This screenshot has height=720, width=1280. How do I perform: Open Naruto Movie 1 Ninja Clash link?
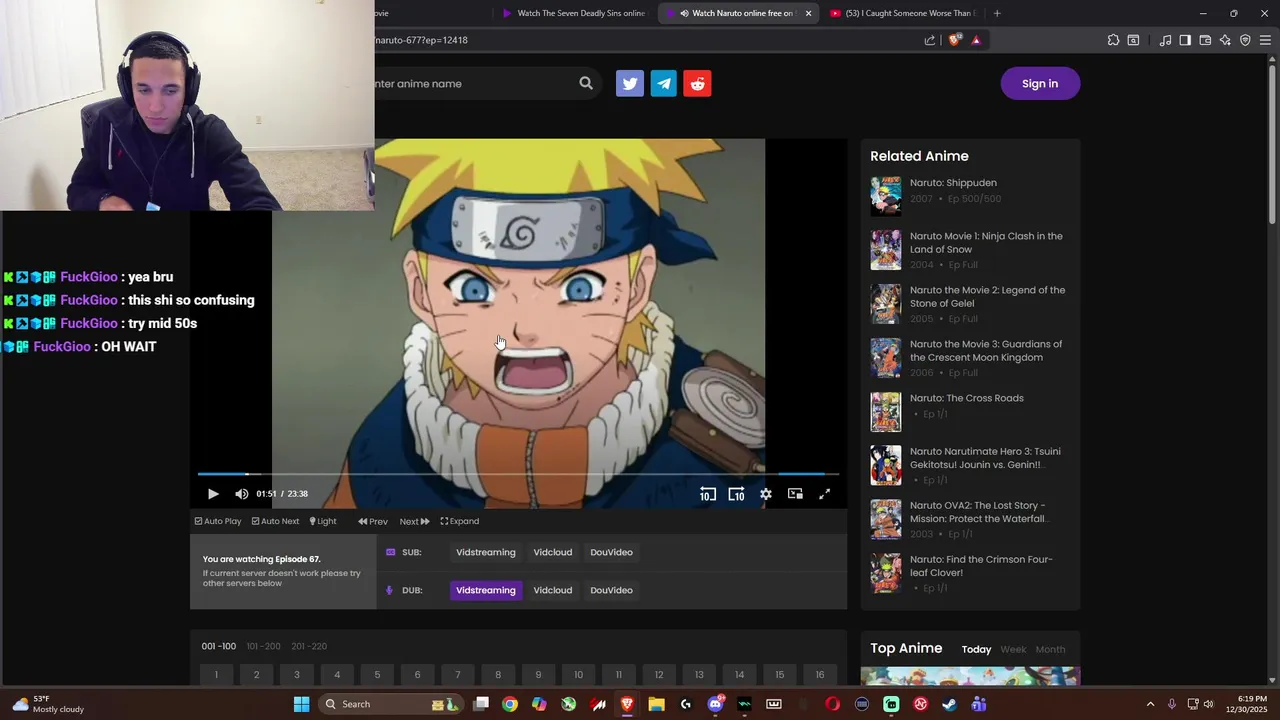(x=986, y=243)
